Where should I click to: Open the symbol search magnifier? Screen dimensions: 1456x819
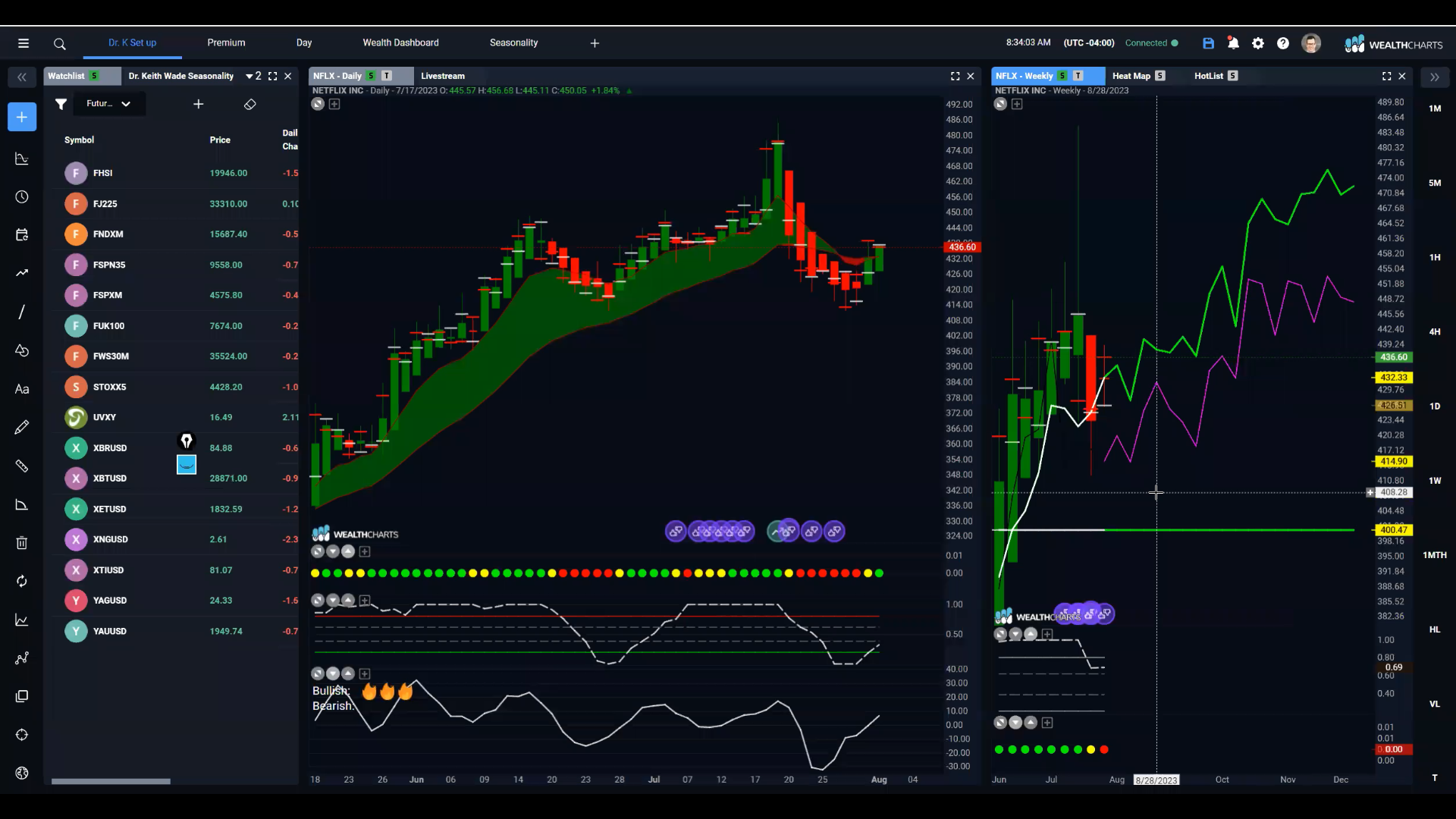(60, 44)
